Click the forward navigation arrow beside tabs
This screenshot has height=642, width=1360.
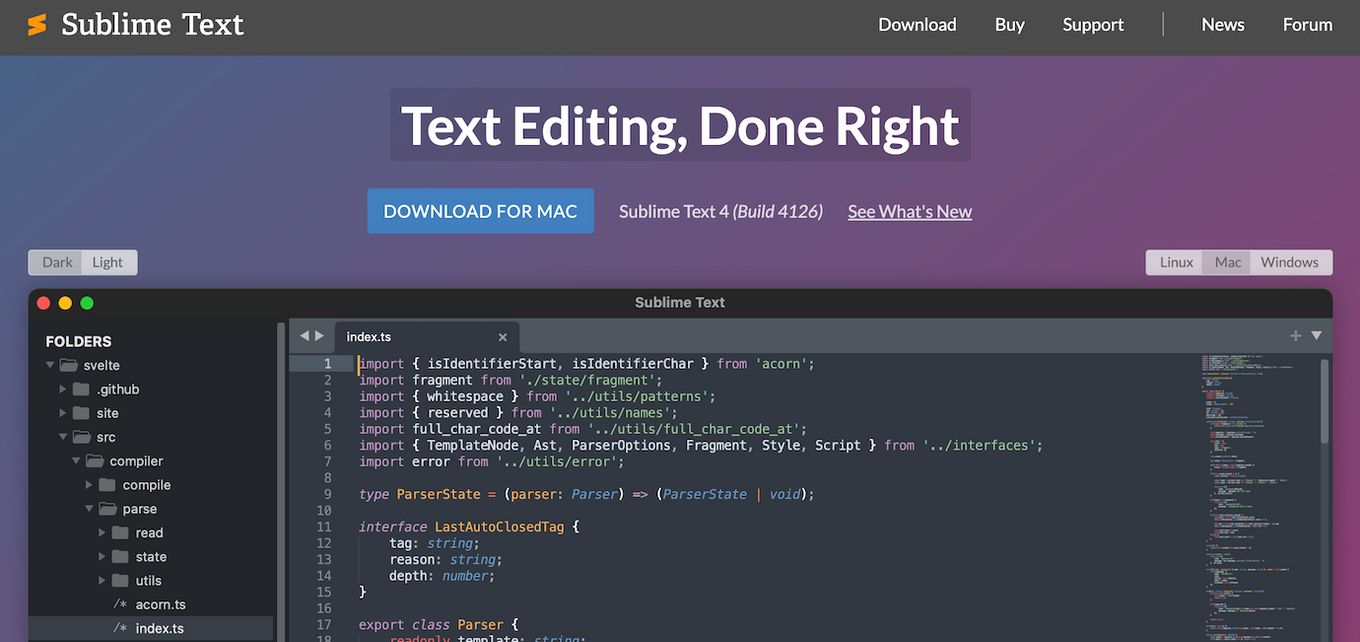(319, 336)
